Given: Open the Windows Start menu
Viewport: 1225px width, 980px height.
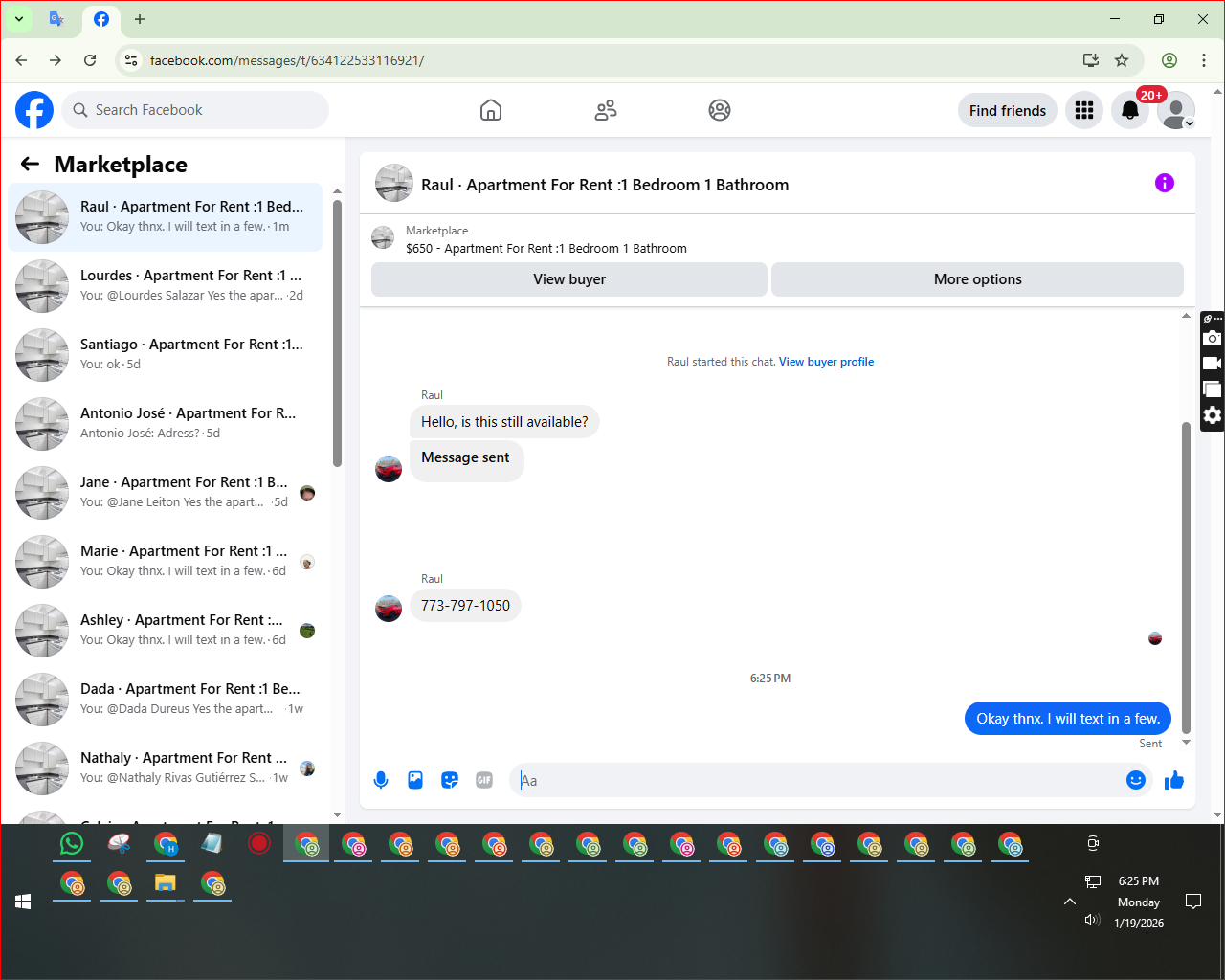Looking at the screenshot, I should [x=23, y=902].
